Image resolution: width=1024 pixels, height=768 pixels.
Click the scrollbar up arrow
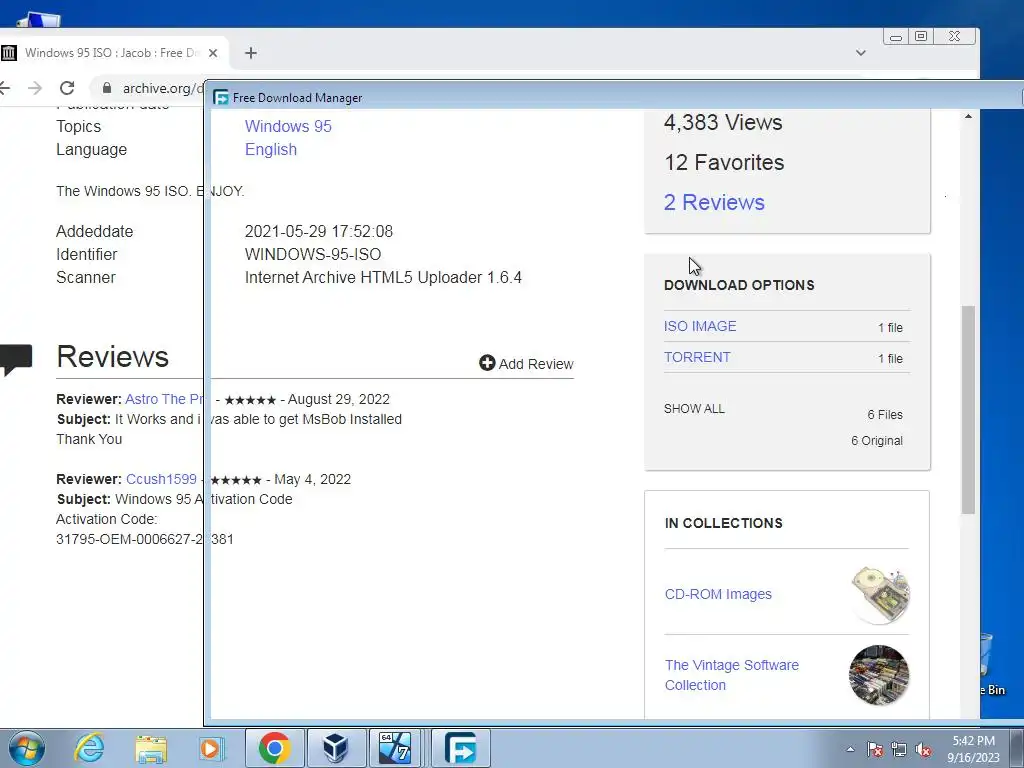968,116
